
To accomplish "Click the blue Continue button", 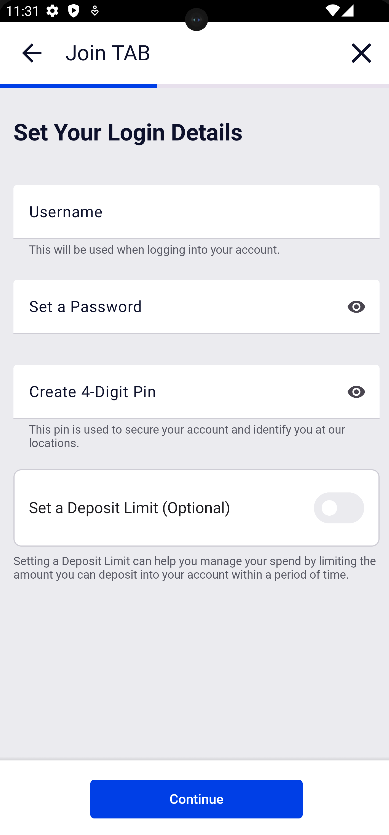I will click(196, 799).
